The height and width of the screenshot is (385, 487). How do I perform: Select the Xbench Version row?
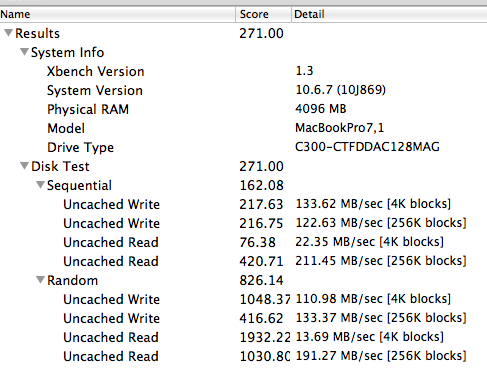click(x=243, y=71)
